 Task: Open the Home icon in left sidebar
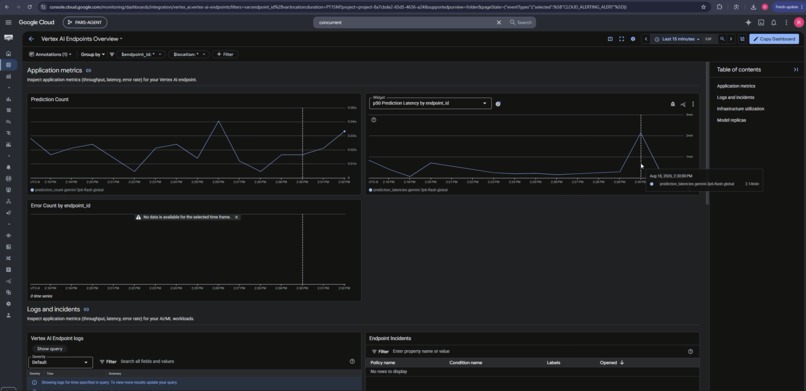[8, 53]
